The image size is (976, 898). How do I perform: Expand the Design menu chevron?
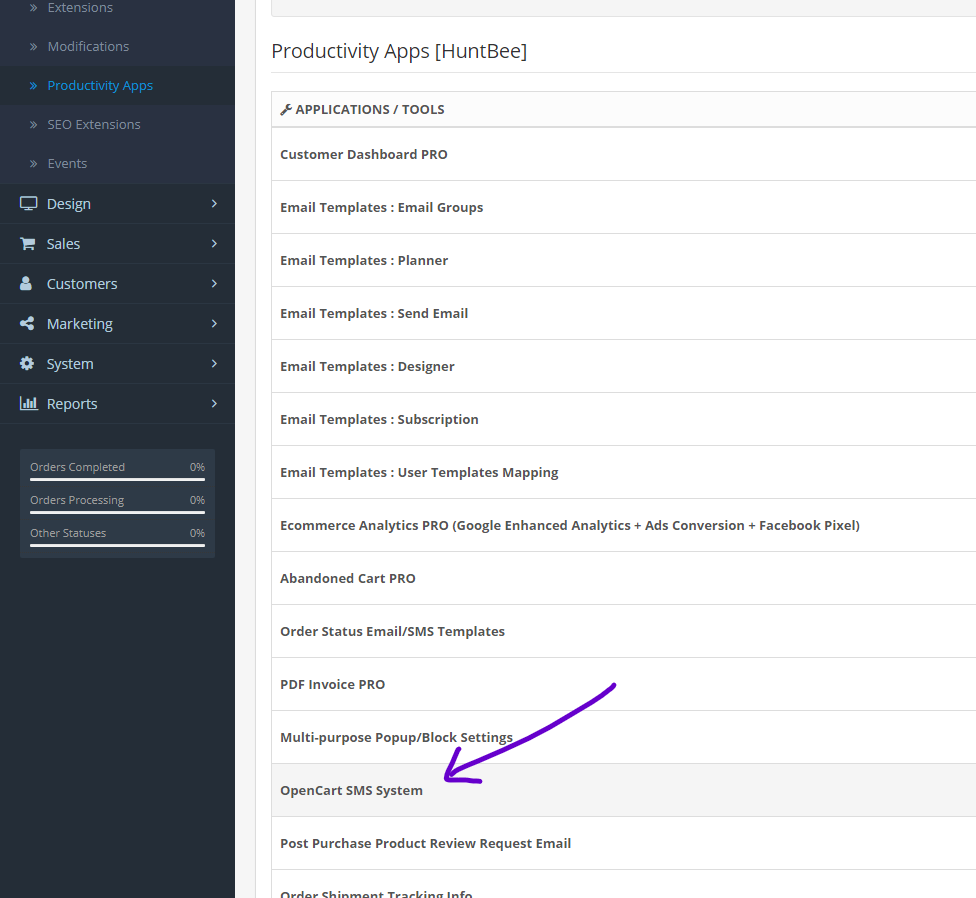click(214, 203)
